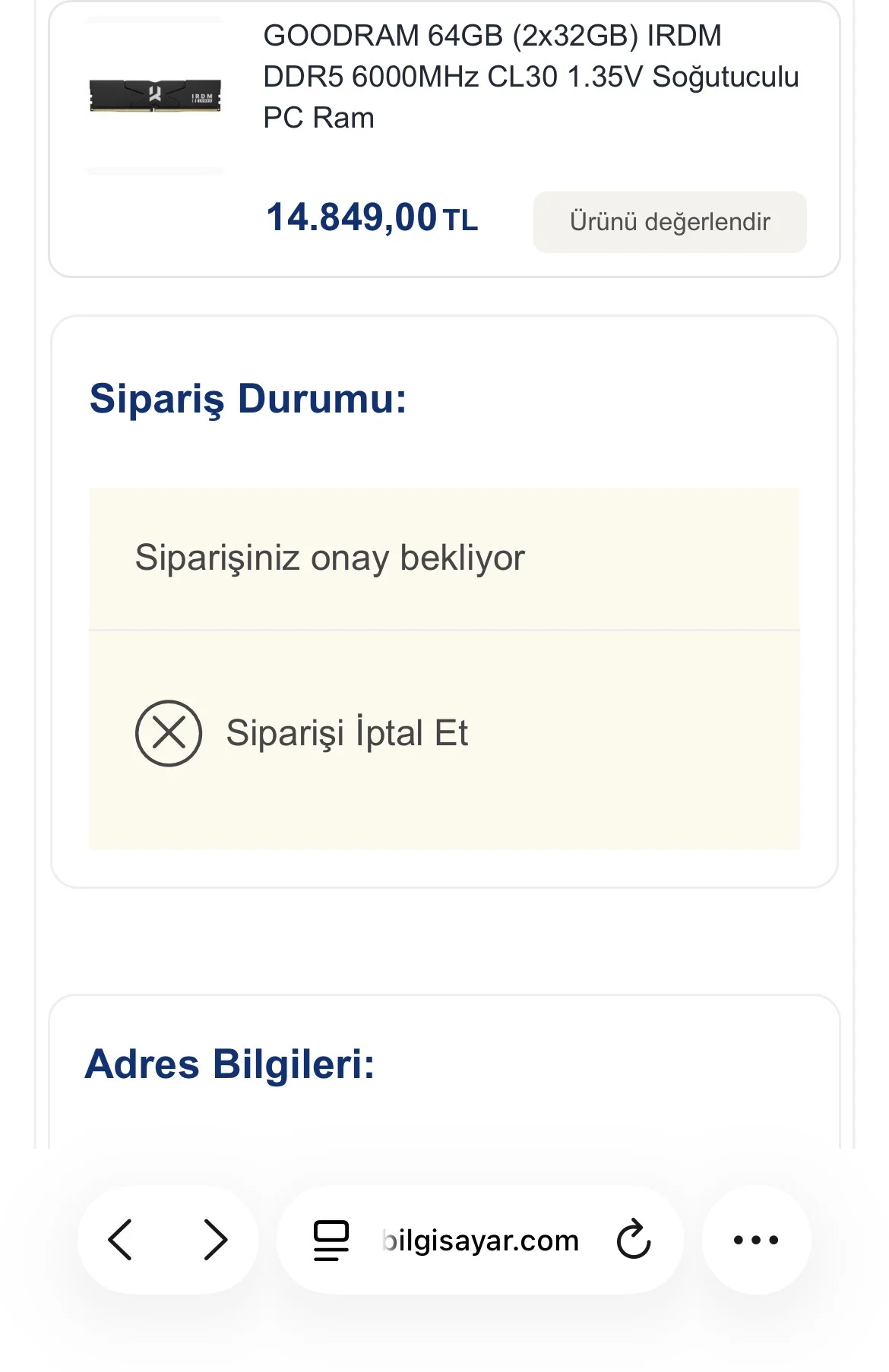This screenshot has width=889, height=1372.
Task: Click the TL currency label beside price
Action: [460, 221]
